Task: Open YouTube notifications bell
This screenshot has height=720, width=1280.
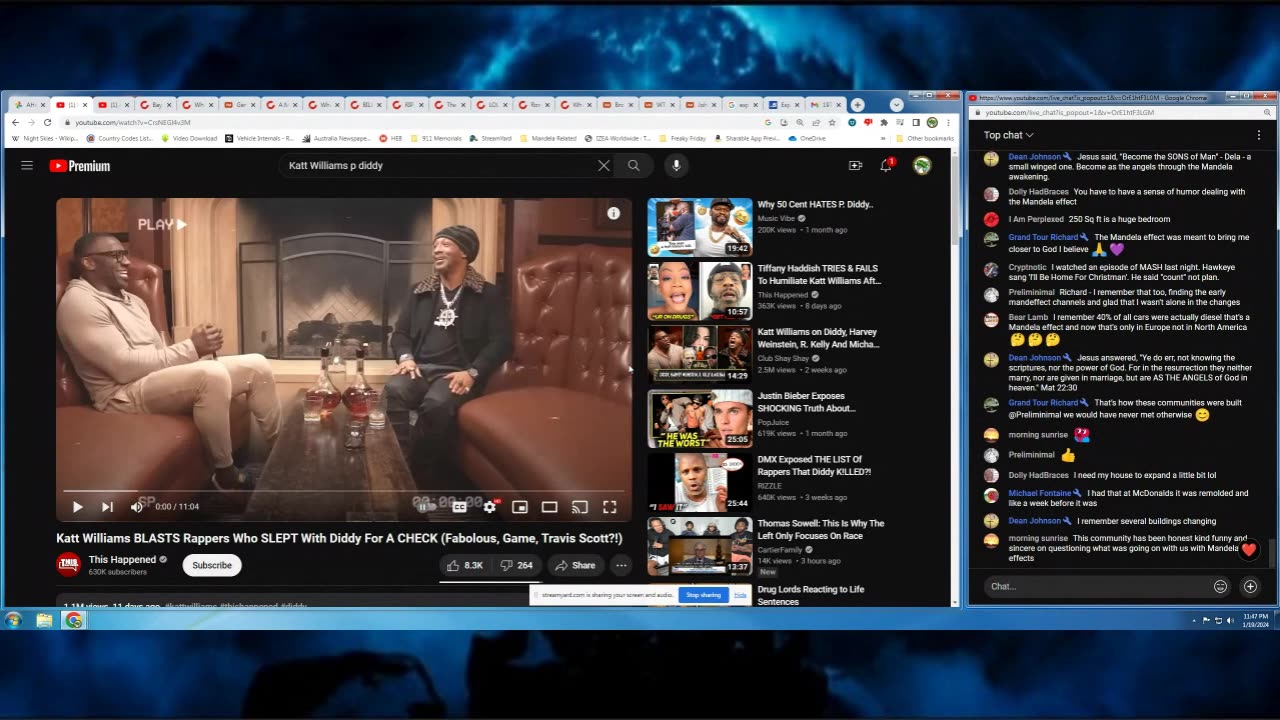Action: coord(886,166)
